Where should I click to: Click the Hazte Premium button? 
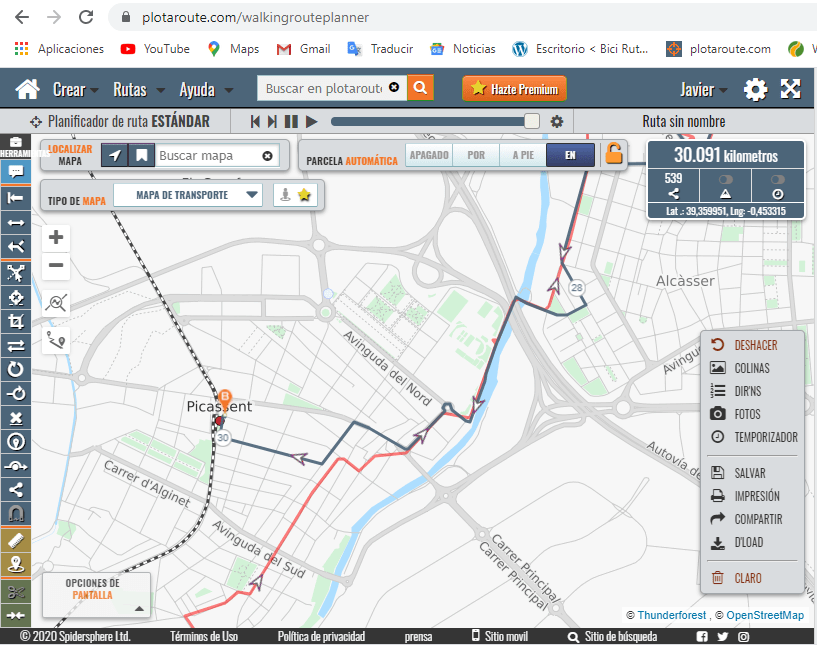pos(514,89)
